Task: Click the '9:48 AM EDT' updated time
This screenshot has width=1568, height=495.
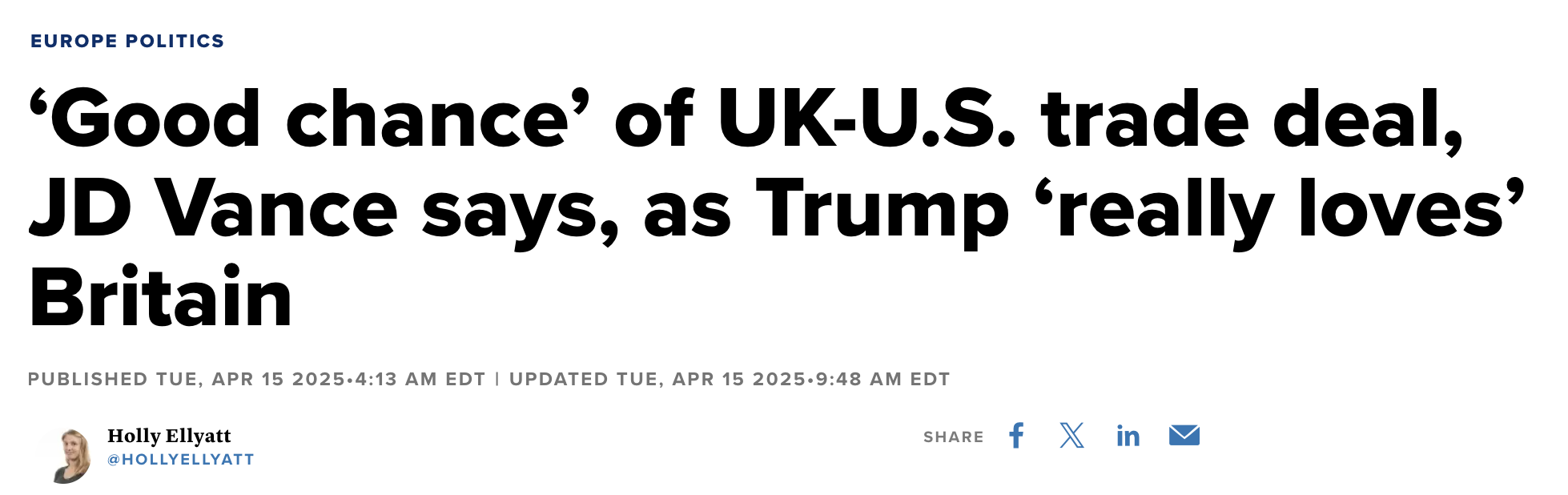Action: (883, 380)
